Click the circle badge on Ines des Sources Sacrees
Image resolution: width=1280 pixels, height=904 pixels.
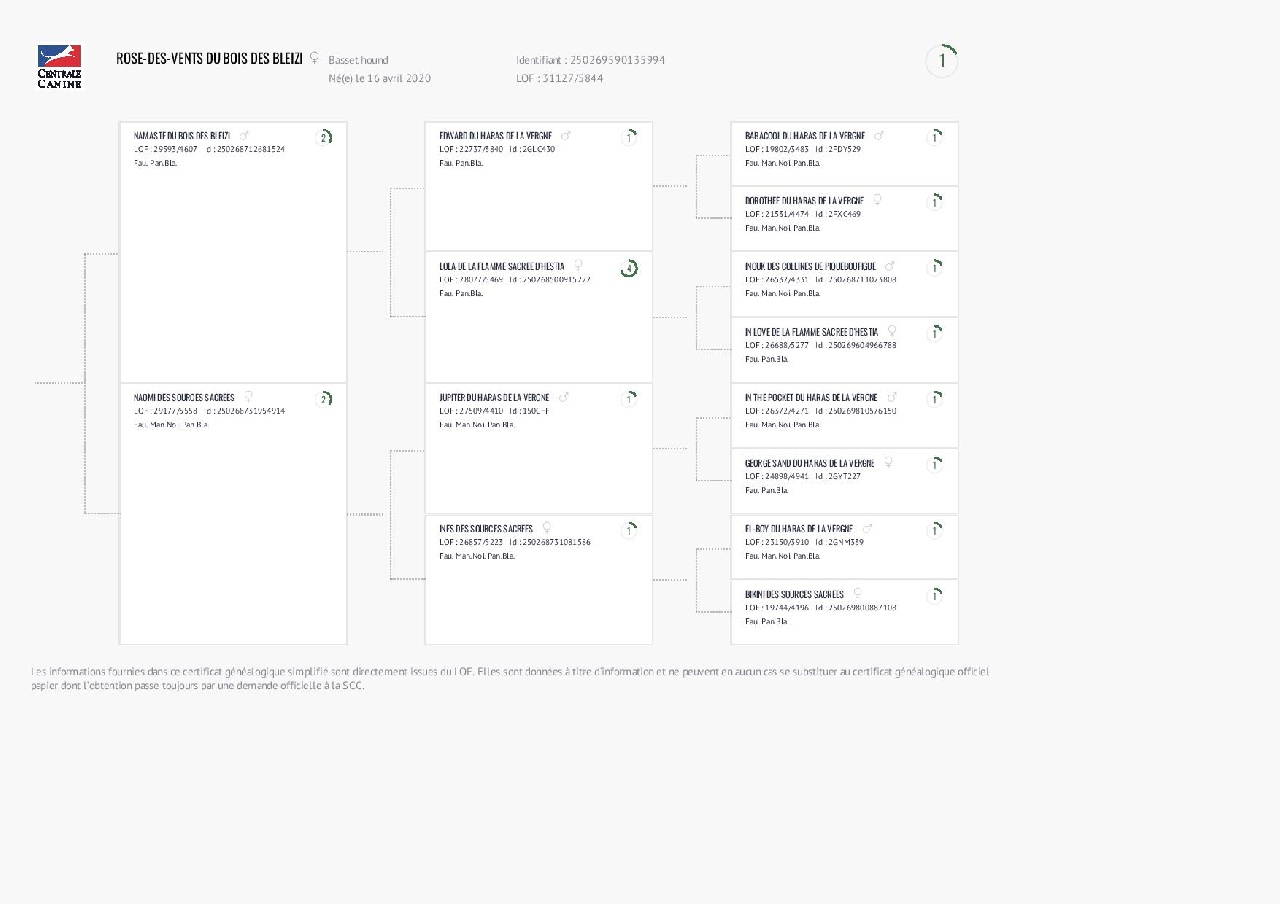[629, 530]
